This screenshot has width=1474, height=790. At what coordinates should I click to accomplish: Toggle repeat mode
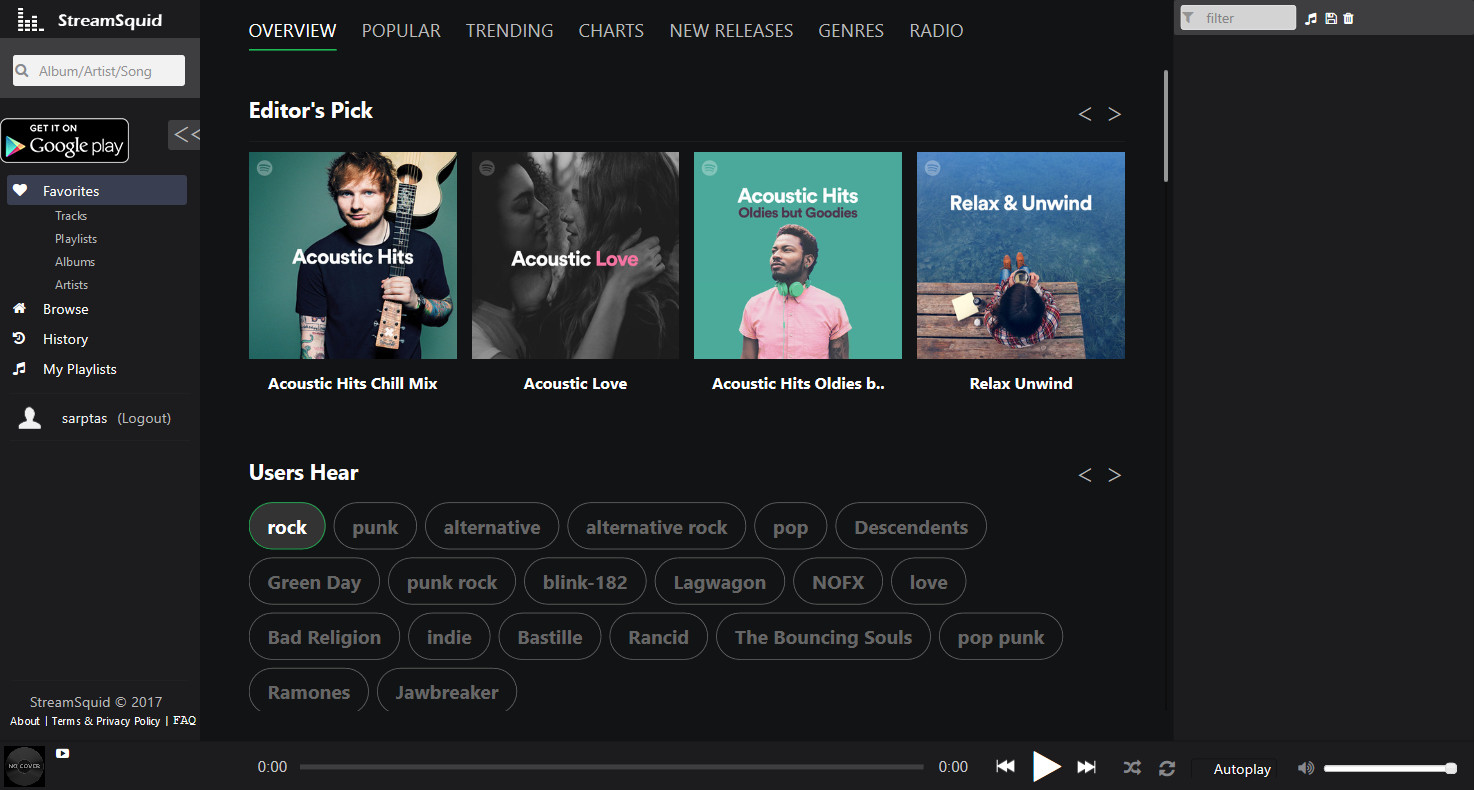[1167, 767]
